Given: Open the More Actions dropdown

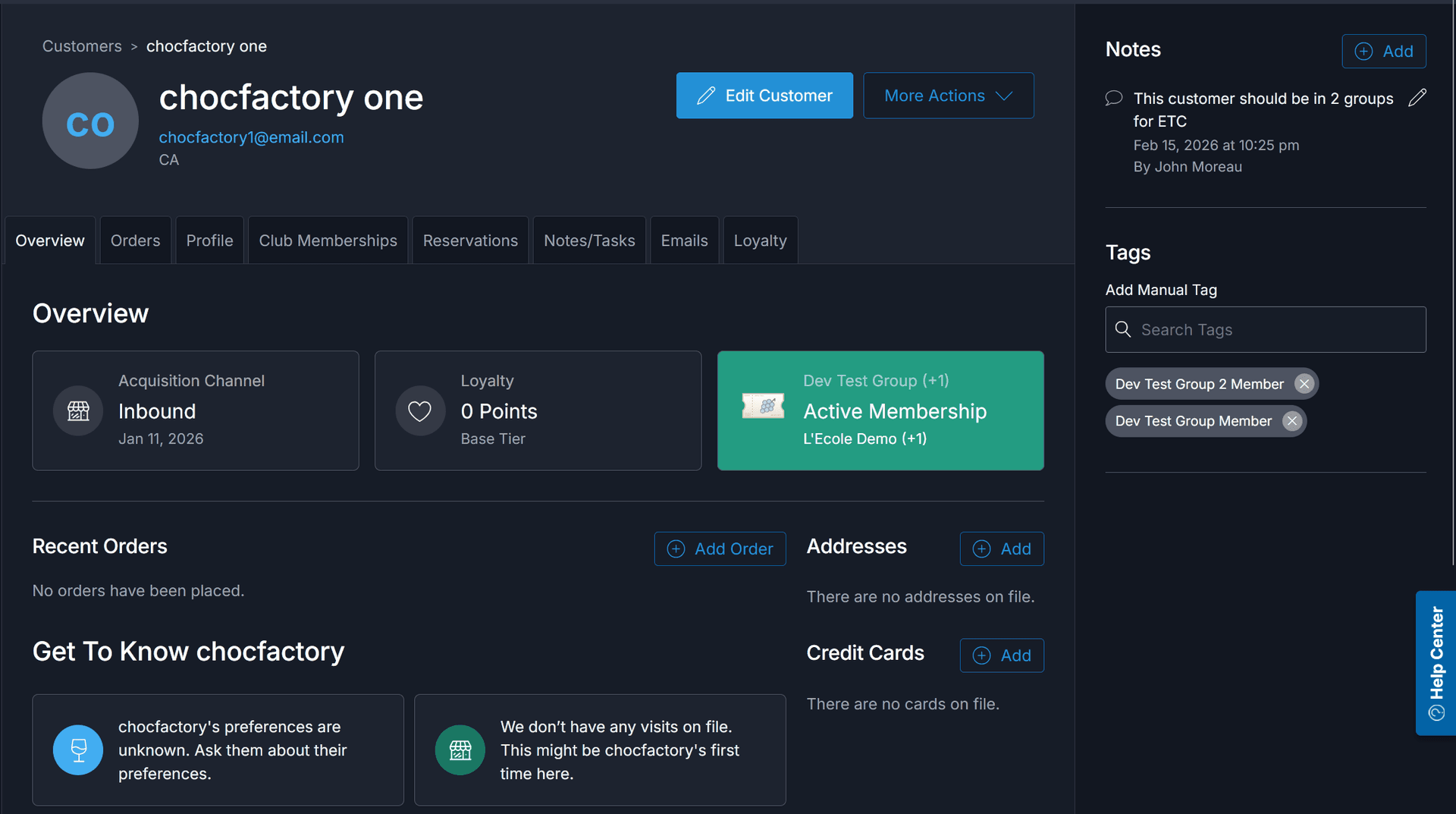Looking at the screenshot, I should tap(948, 96).
